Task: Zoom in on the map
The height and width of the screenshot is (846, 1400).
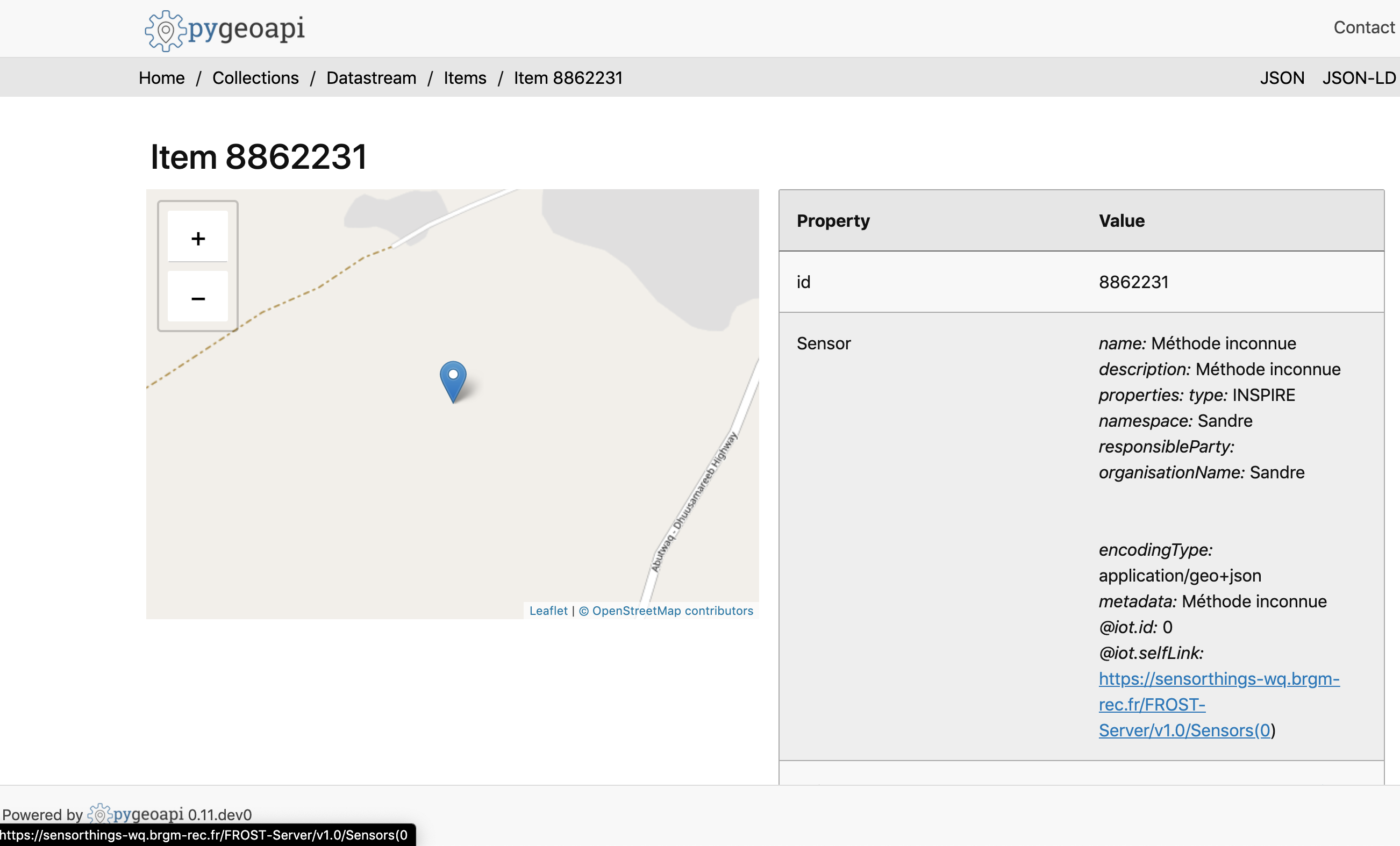Action: click(198, 238)
